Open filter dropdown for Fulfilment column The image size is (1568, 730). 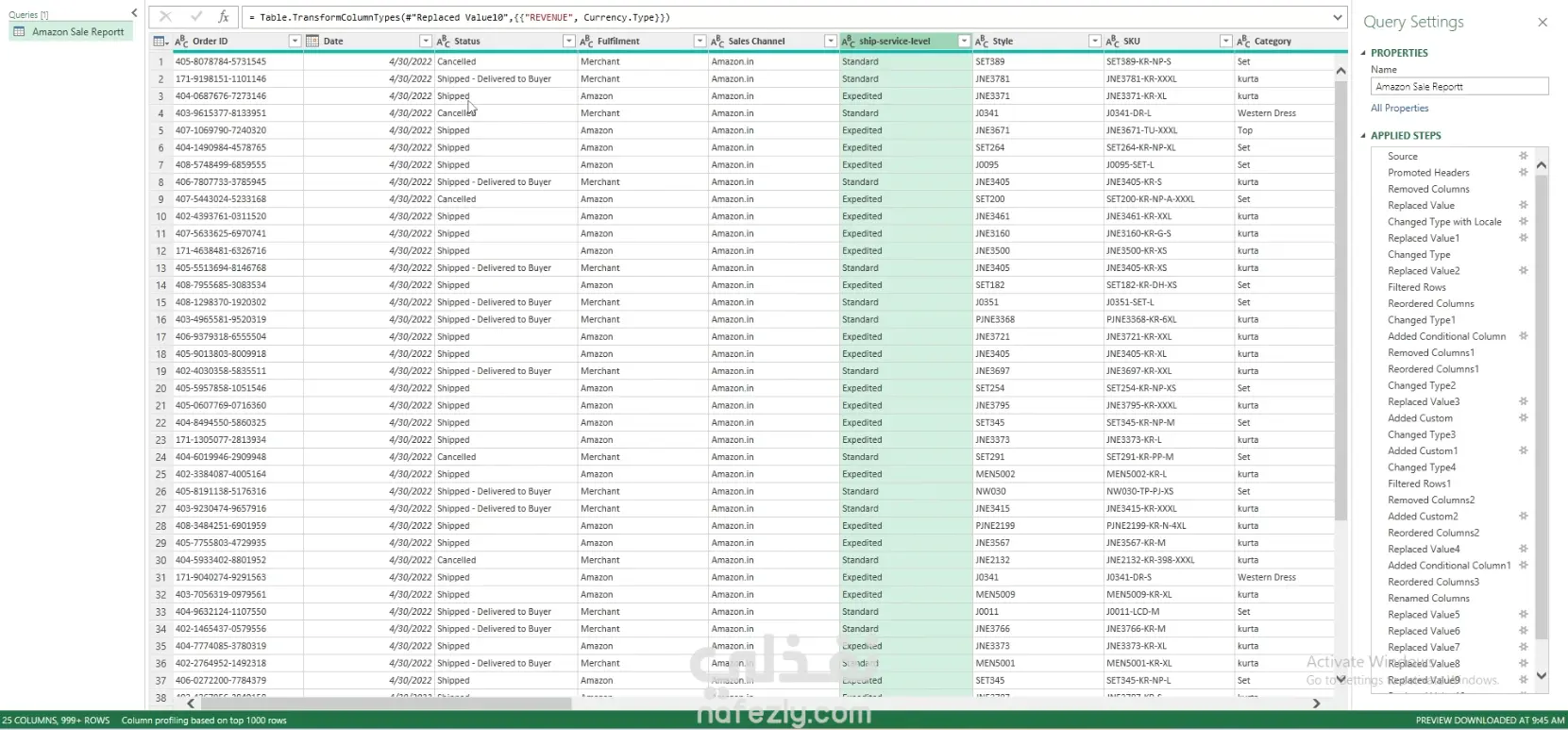(700, 42)
